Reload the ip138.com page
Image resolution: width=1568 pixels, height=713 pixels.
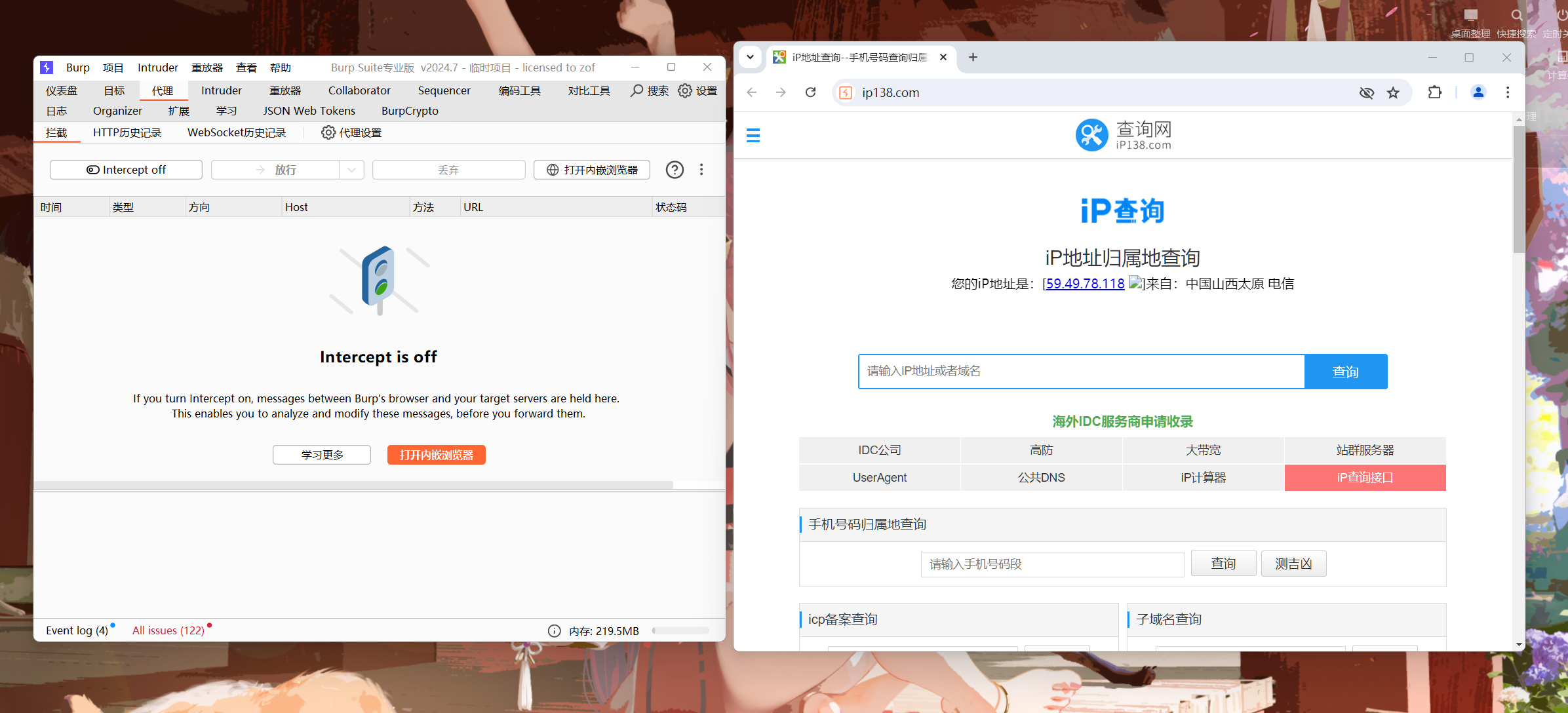click(810, 92)
